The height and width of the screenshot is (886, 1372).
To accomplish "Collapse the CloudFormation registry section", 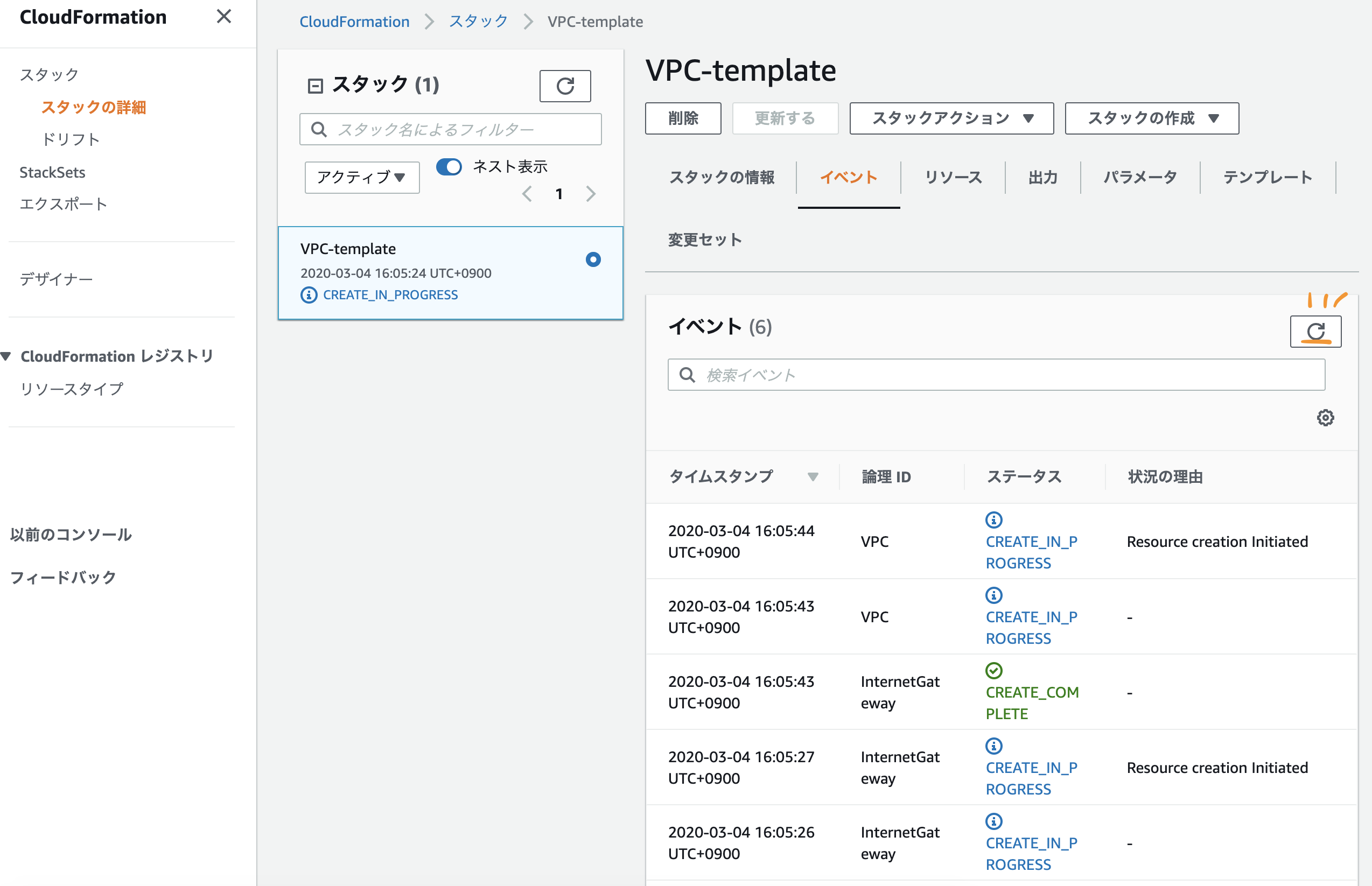I will [6, 357].
